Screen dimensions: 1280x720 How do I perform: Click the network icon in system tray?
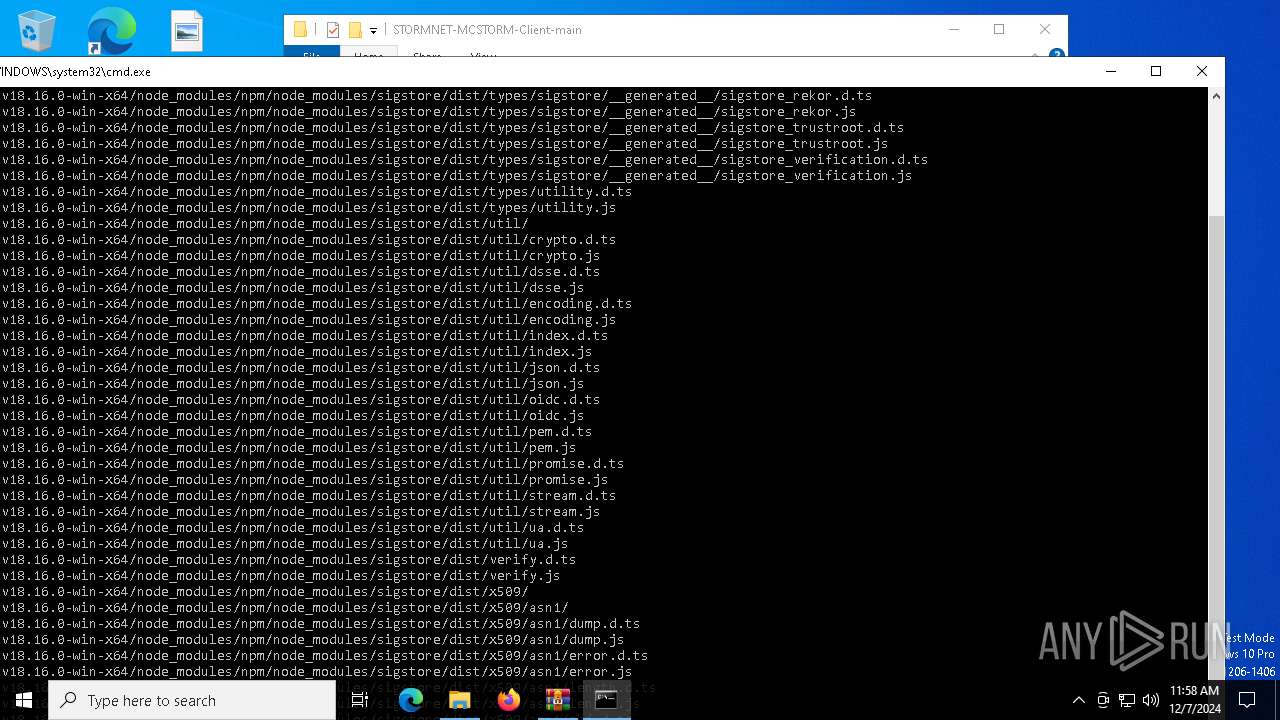coord(1127,700)
